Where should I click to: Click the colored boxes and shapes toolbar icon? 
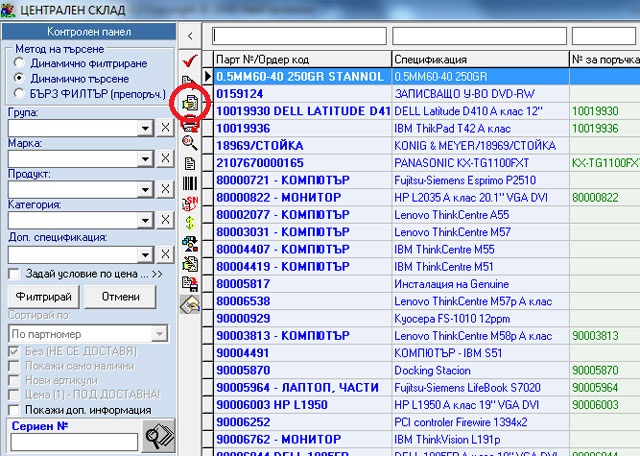[x=190, y=244]
